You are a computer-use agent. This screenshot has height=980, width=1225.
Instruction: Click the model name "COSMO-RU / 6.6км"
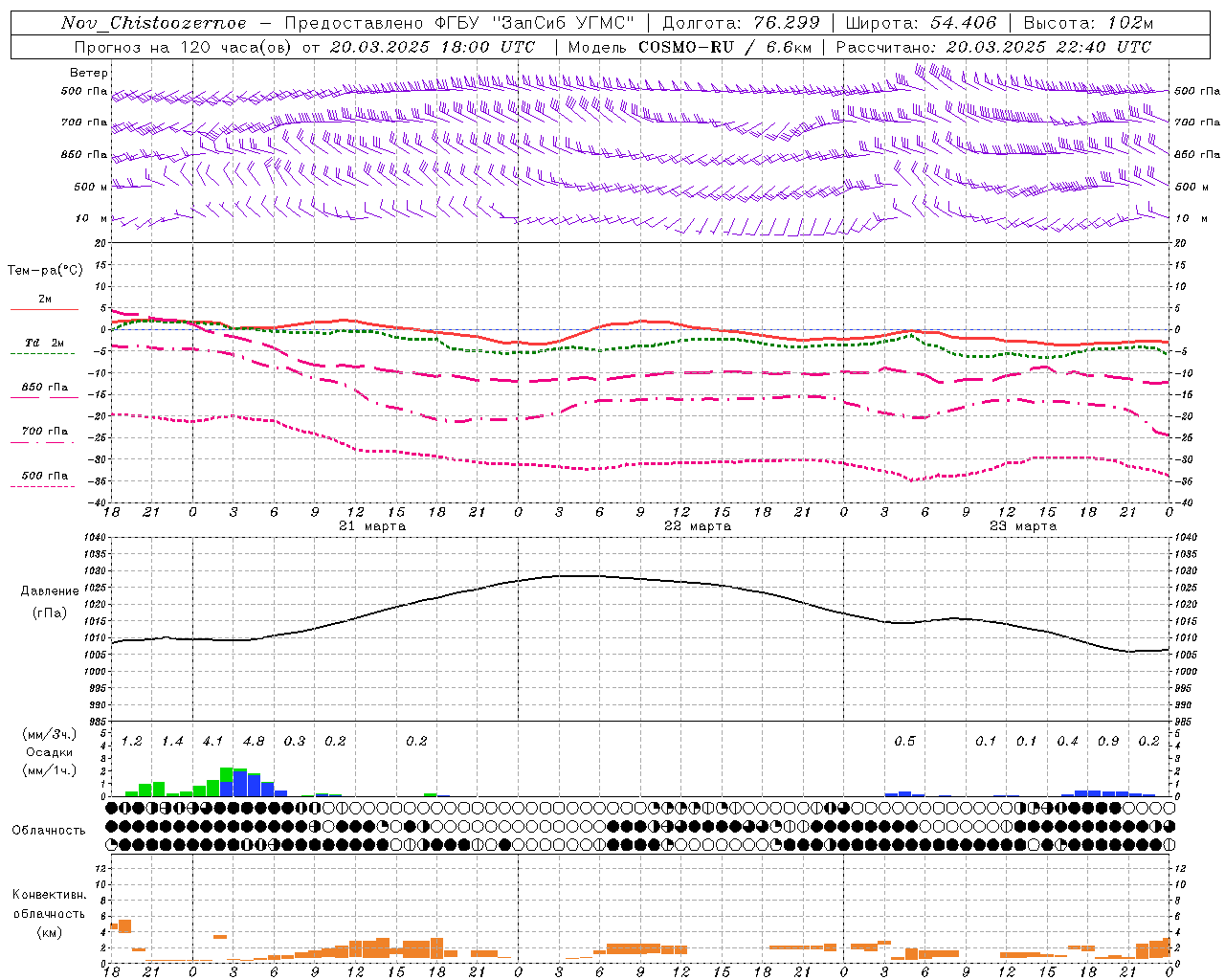pos(726,47)
